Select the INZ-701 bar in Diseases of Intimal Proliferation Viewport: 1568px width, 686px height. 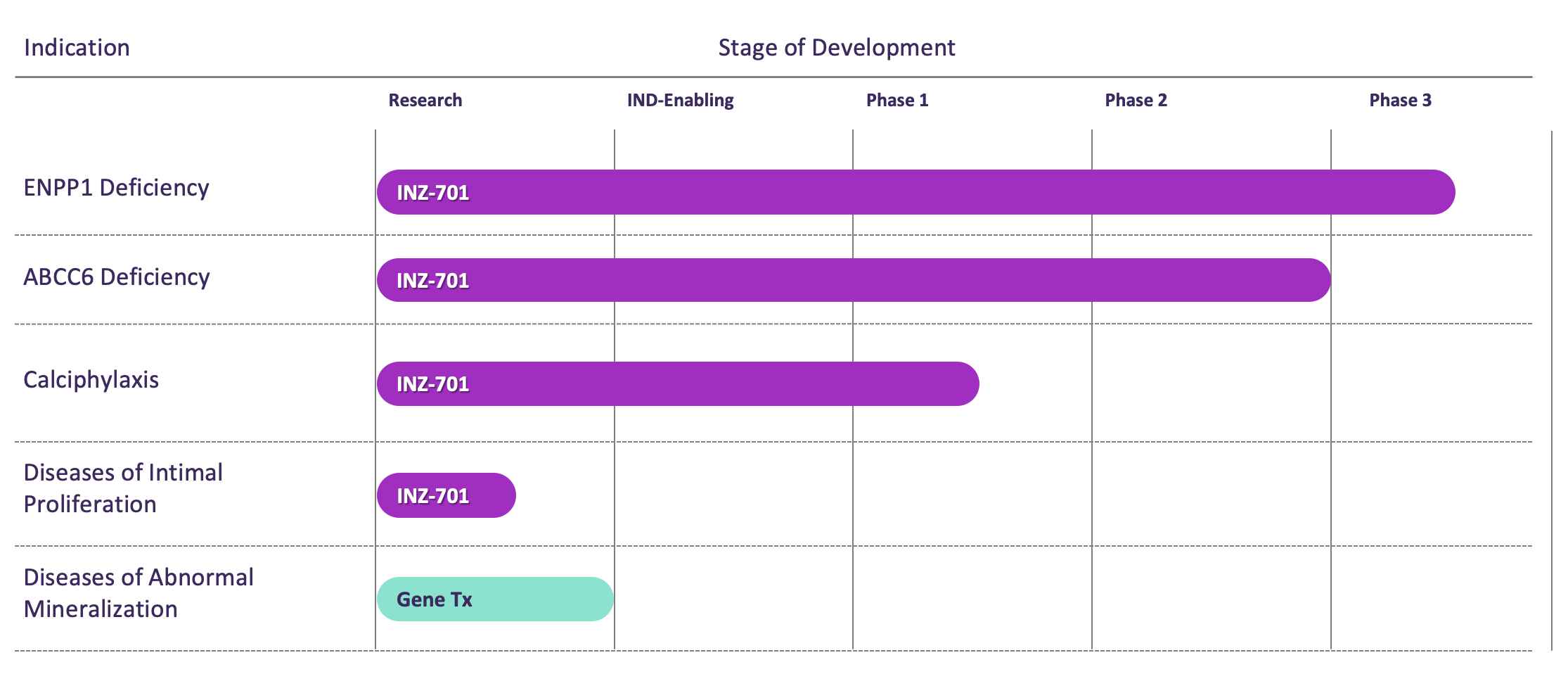point(446,495)
